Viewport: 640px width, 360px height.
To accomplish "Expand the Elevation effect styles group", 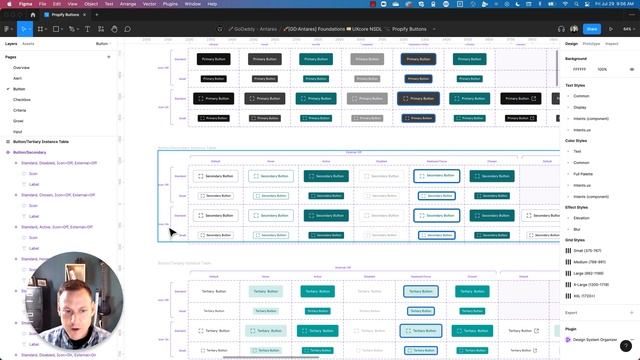I will coord(568,218).
